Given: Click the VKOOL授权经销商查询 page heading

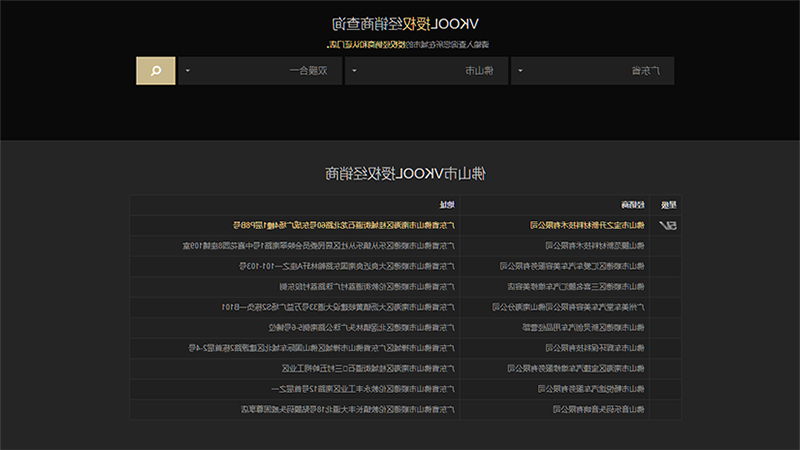Looking at the screenshot, I should point(405,23).
